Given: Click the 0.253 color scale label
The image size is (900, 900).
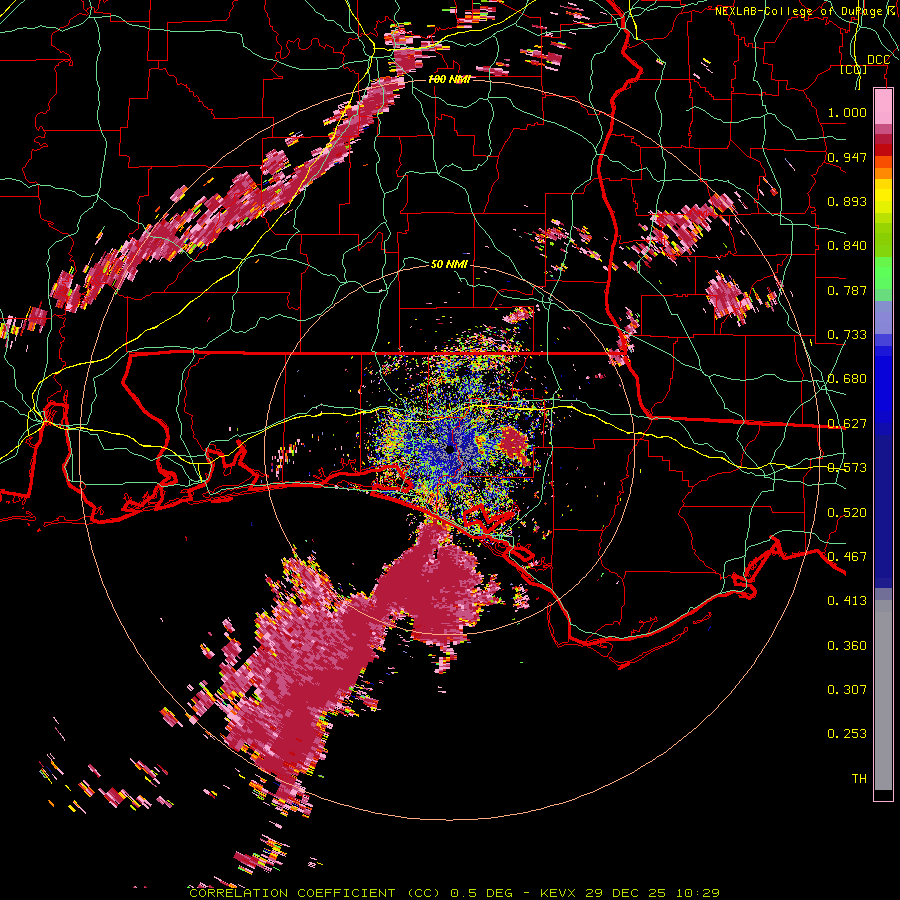Looking at the screenshot, I should [x=847, y=734].
